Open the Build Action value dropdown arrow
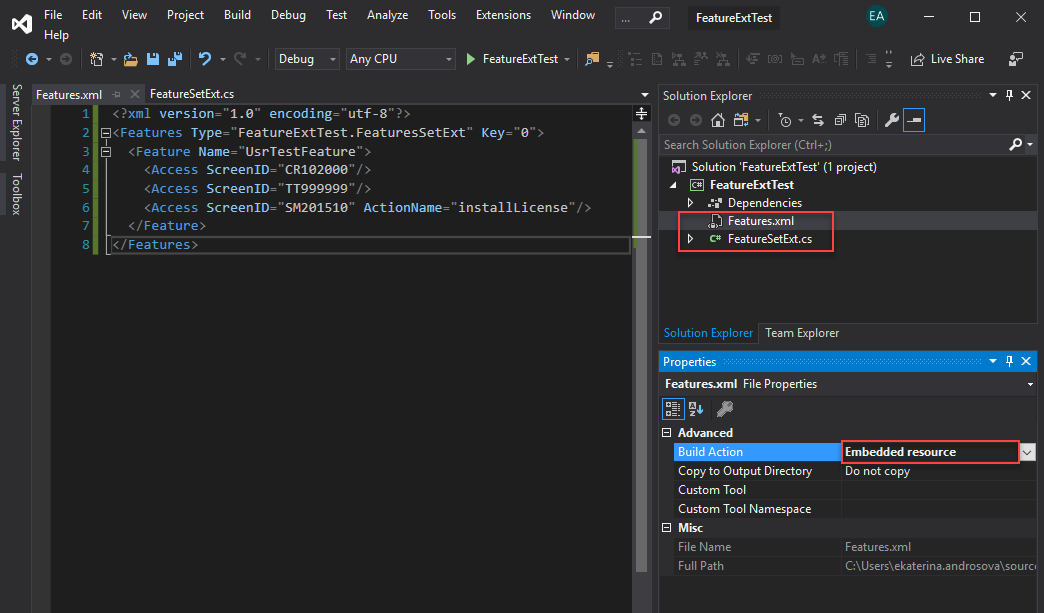The image size is (1044, 613). [1028, 452]
